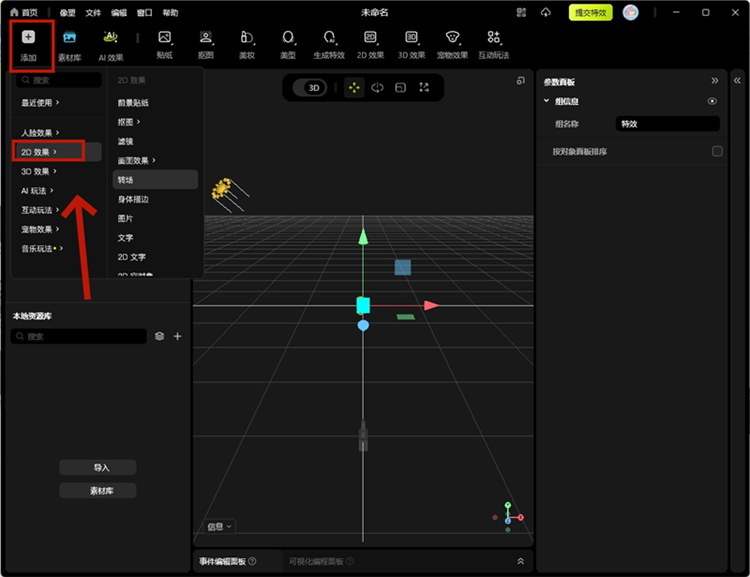This screenshot has height=577, width=750.
Task: Click the QR code icon in title bar
Action: (521, 12)
